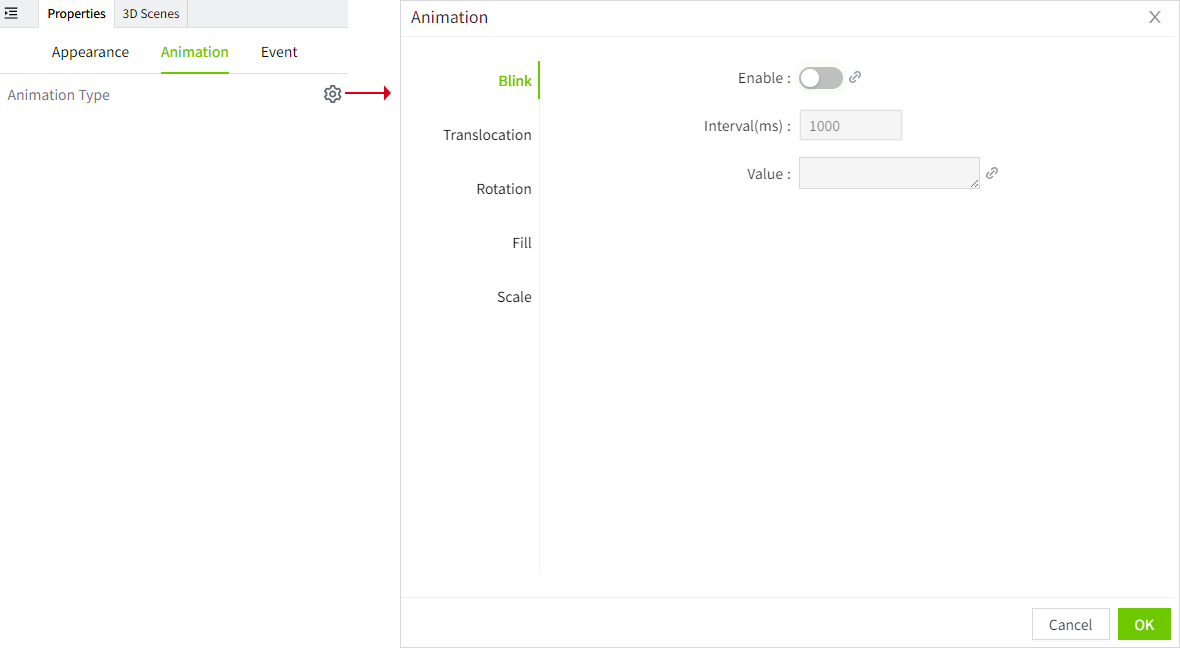Switch to the 3D Scenes tab
1180x648 pixels.
click(151, 14)
